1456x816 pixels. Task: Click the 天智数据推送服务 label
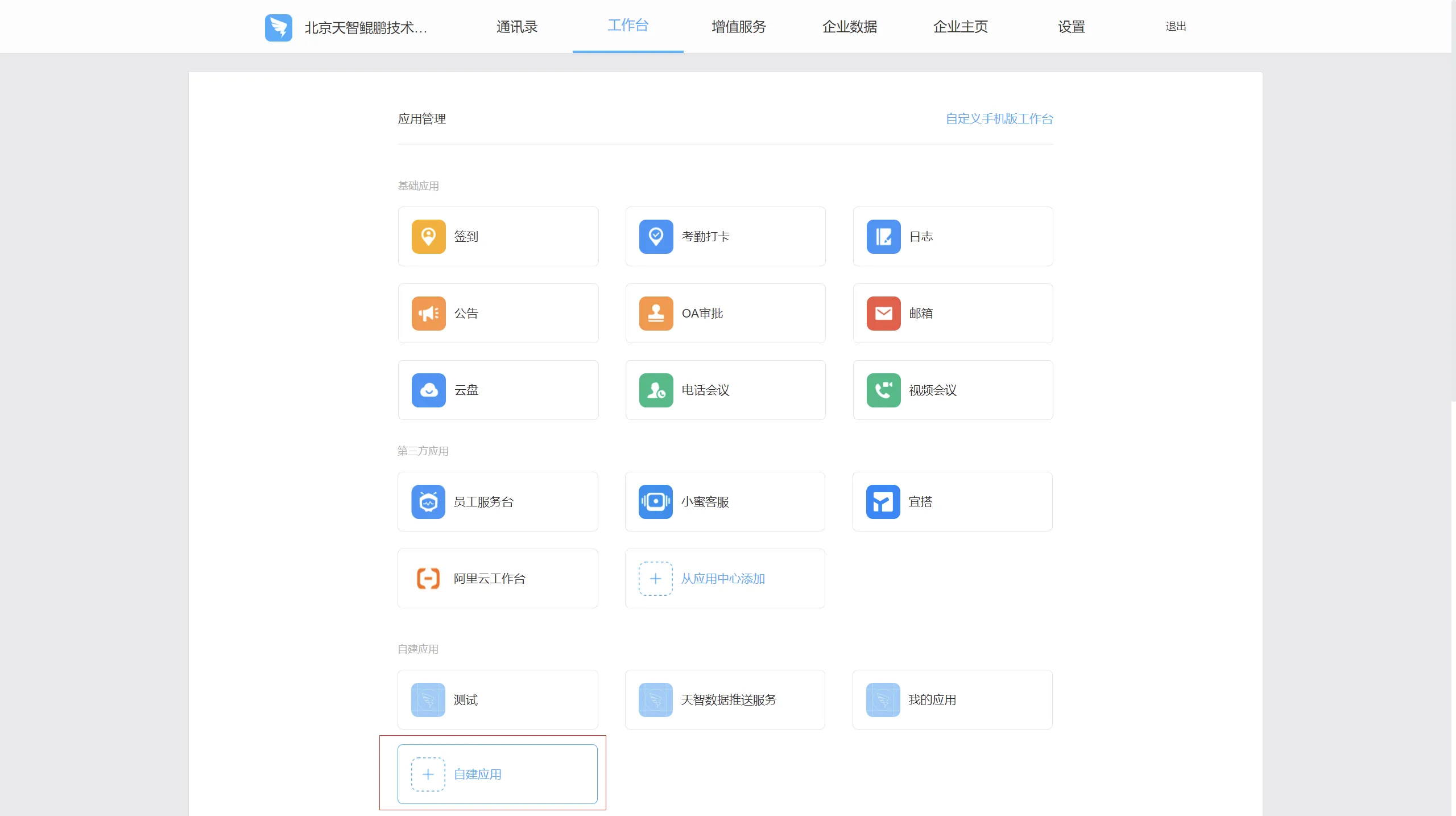pyautogui.click(x=729, y=699)
